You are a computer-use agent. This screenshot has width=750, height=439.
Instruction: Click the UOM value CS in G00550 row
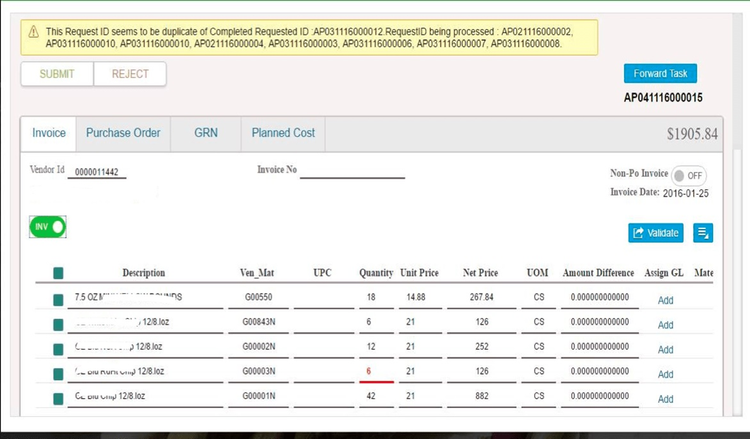click(539, 297)
